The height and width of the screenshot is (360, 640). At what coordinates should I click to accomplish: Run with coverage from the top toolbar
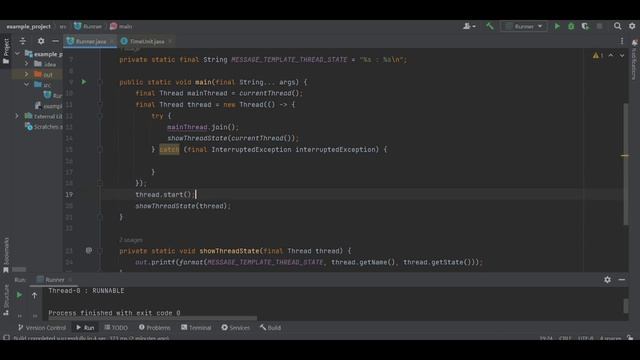585,26
